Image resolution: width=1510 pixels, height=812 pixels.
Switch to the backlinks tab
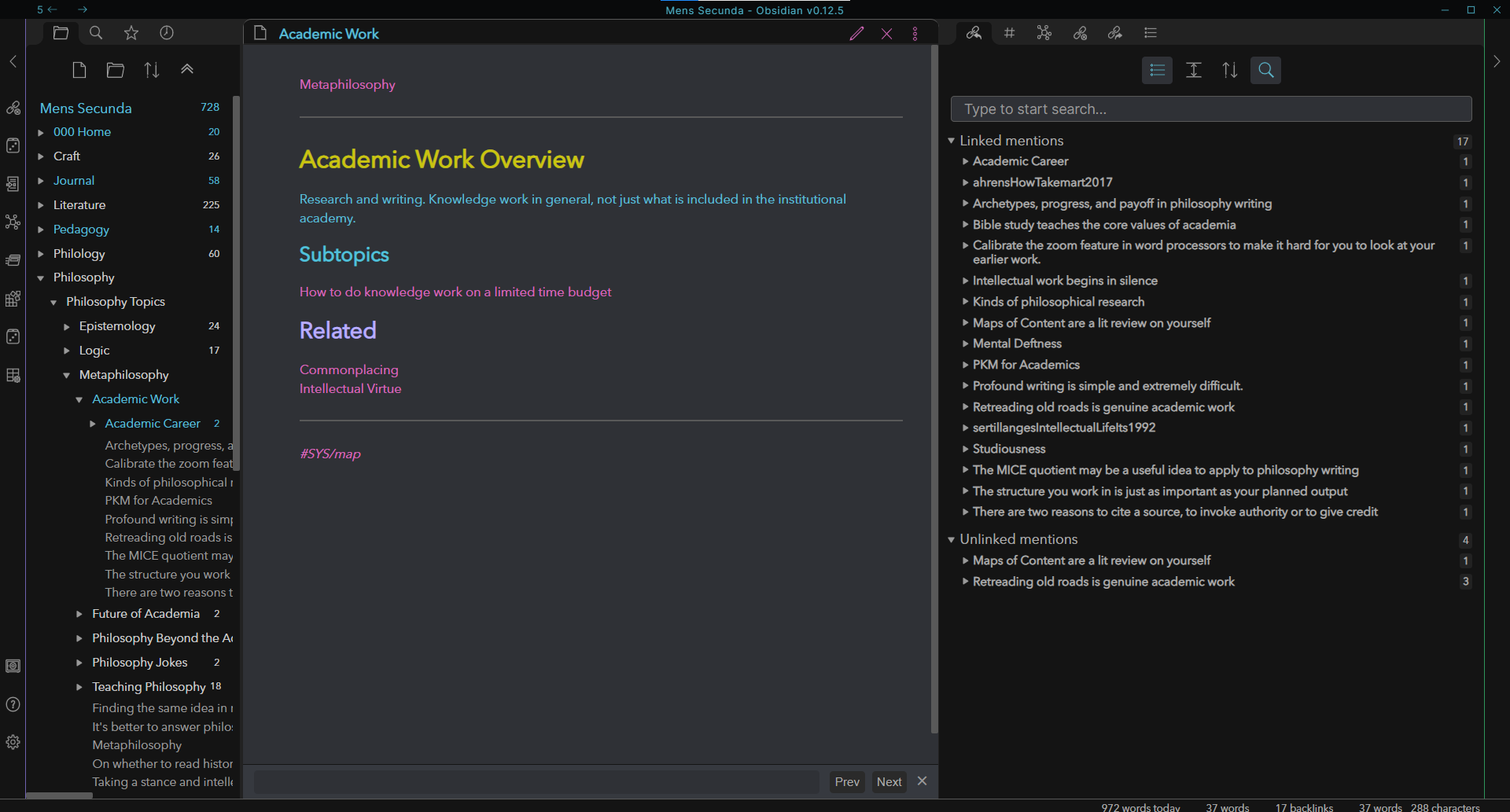click(x=974, y=32)
